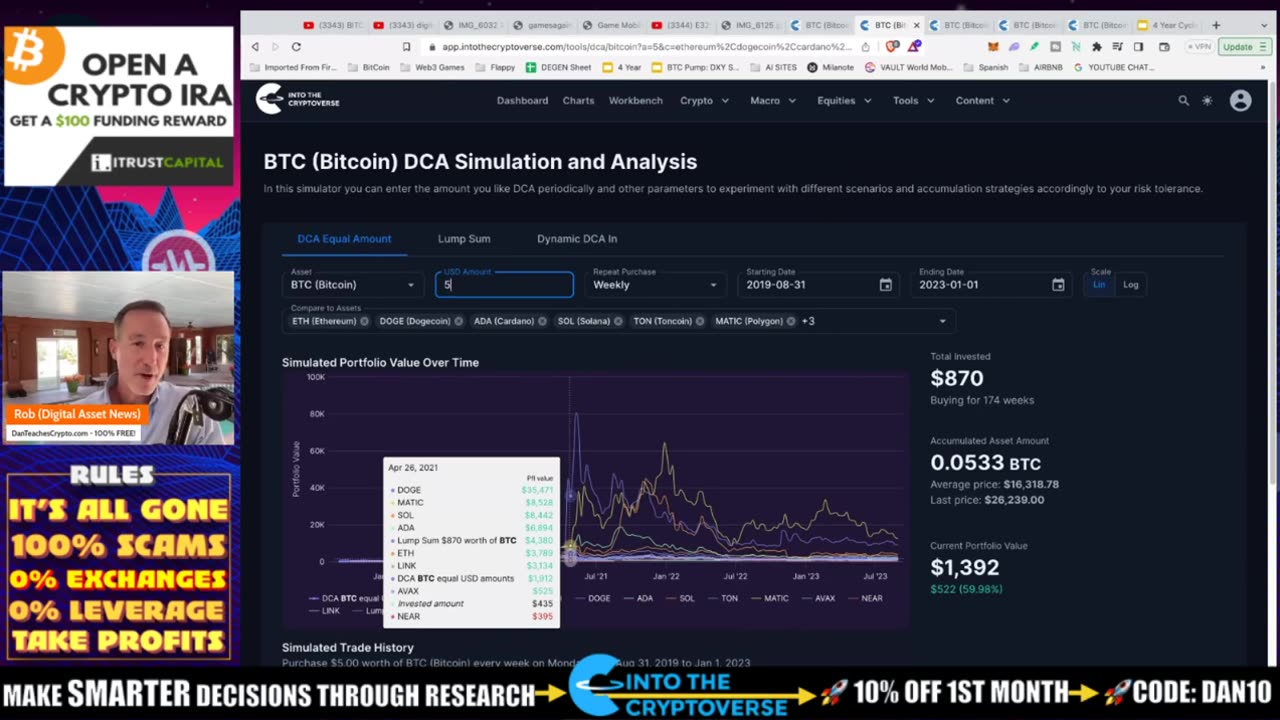The width and height of the screenshot is (1280, 720).
Task: Toggle NEAR series in chart legend
Action: (x=864, y=598)
